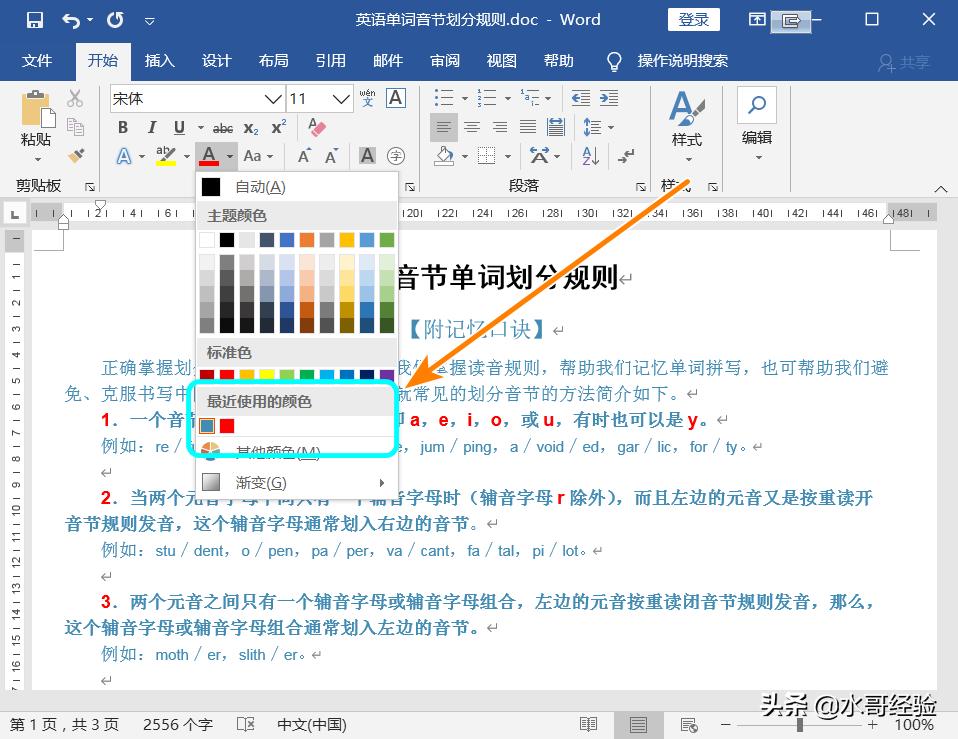Switch to the 插入 ribbon tab

pyautogui.click(x=159, y=61)
